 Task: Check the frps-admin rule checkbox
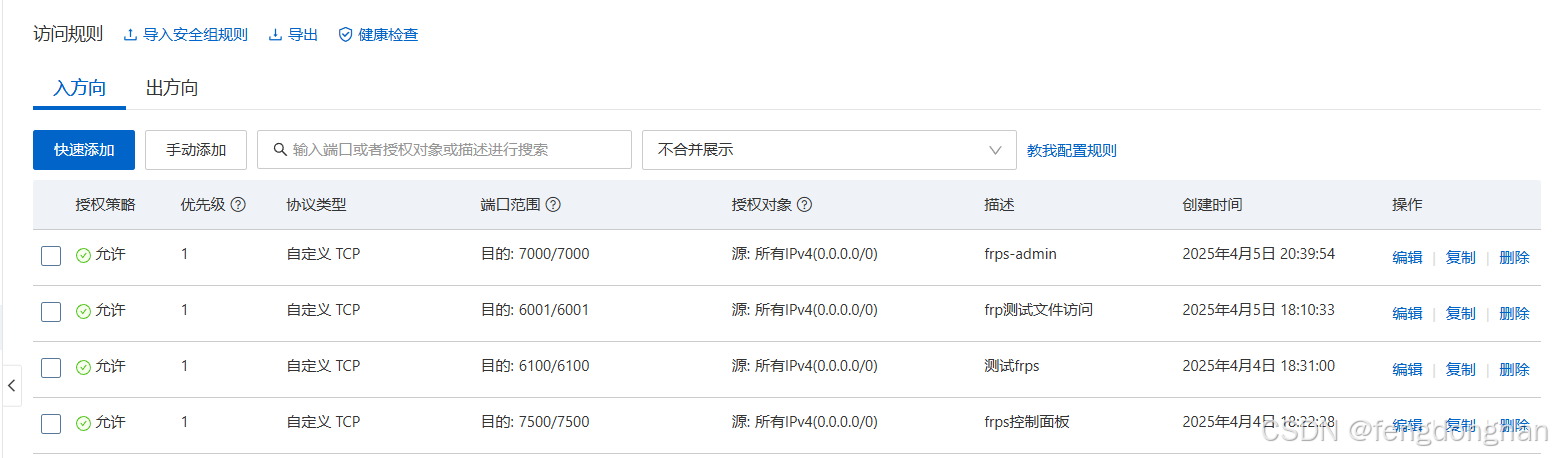coord(51,256)
